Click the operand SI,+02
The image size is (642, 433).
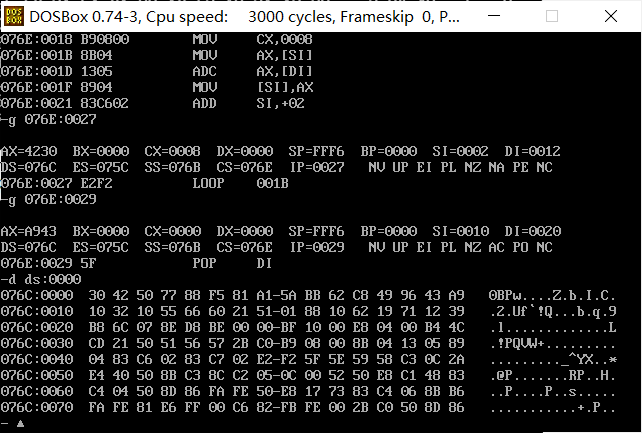pyautogui.click(x=280, y=103)
